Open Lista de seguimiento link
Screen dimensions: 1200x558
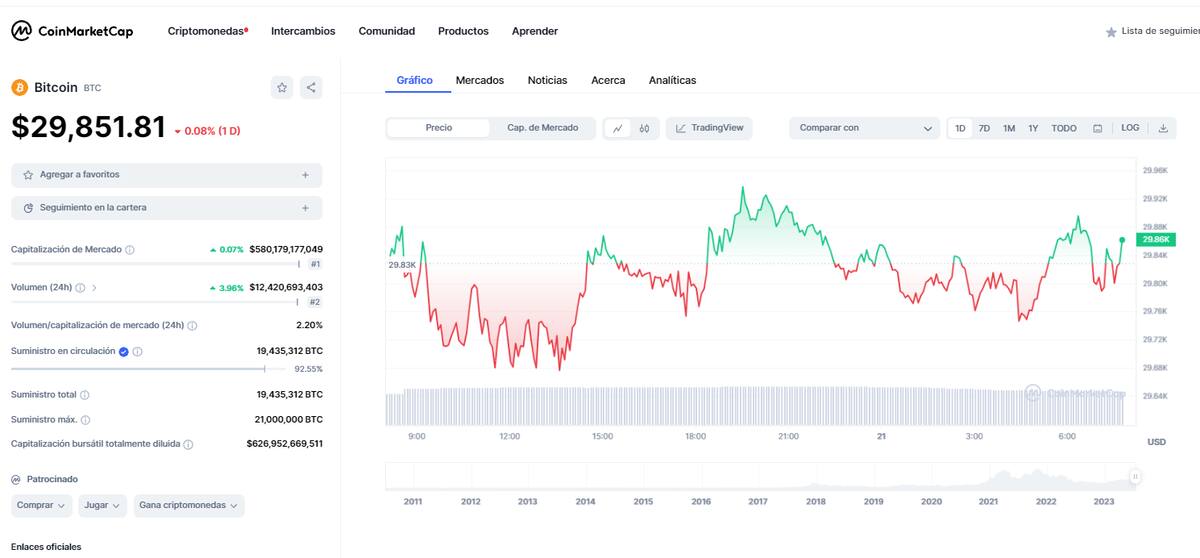pyautogui.click(x=1152, y=31)
